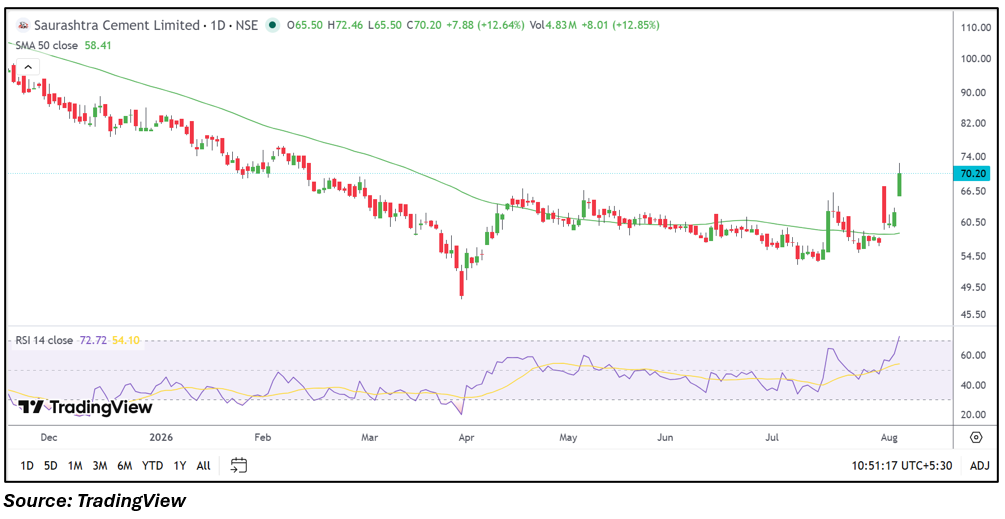The height and width of the screenshot is (519, 1005).
Task: Open chart settings gear icon
Action: coord(976,438)
